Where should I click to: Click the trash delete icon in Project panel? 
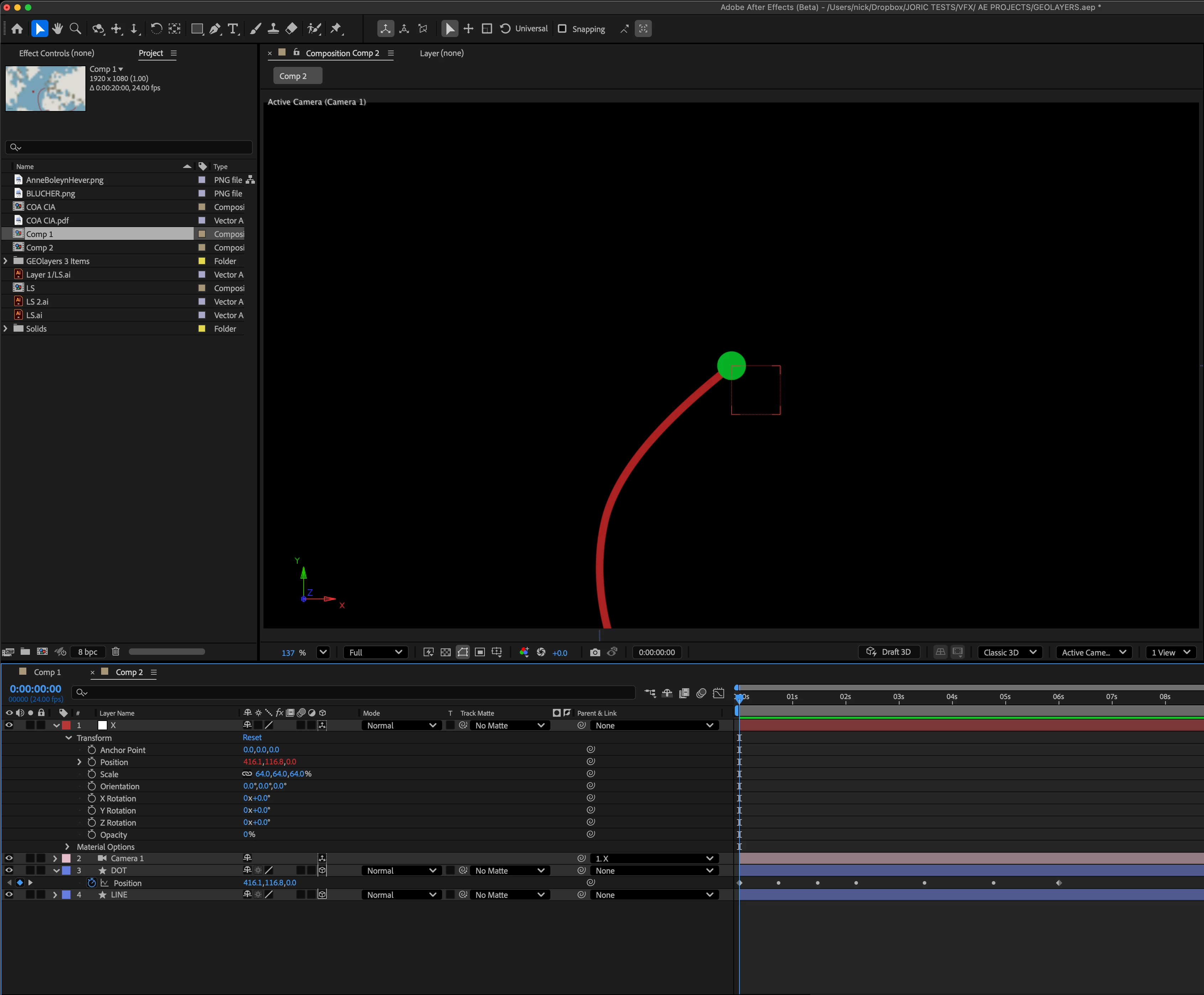[x=115, y=652]
